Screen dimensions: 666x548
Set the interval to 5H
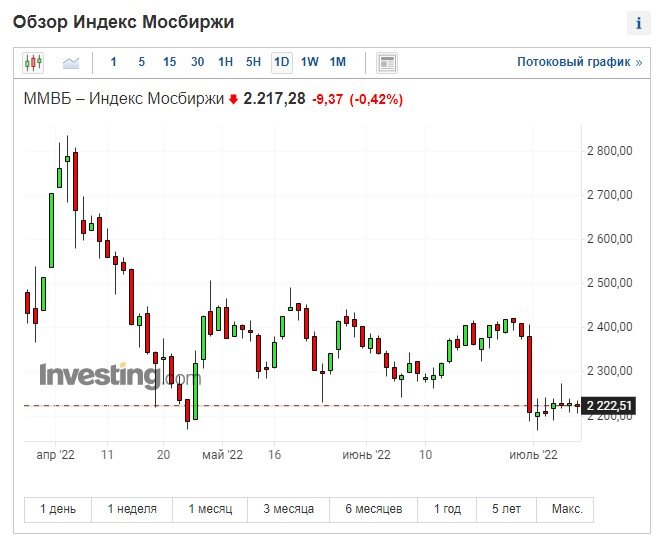pos(254,62)
